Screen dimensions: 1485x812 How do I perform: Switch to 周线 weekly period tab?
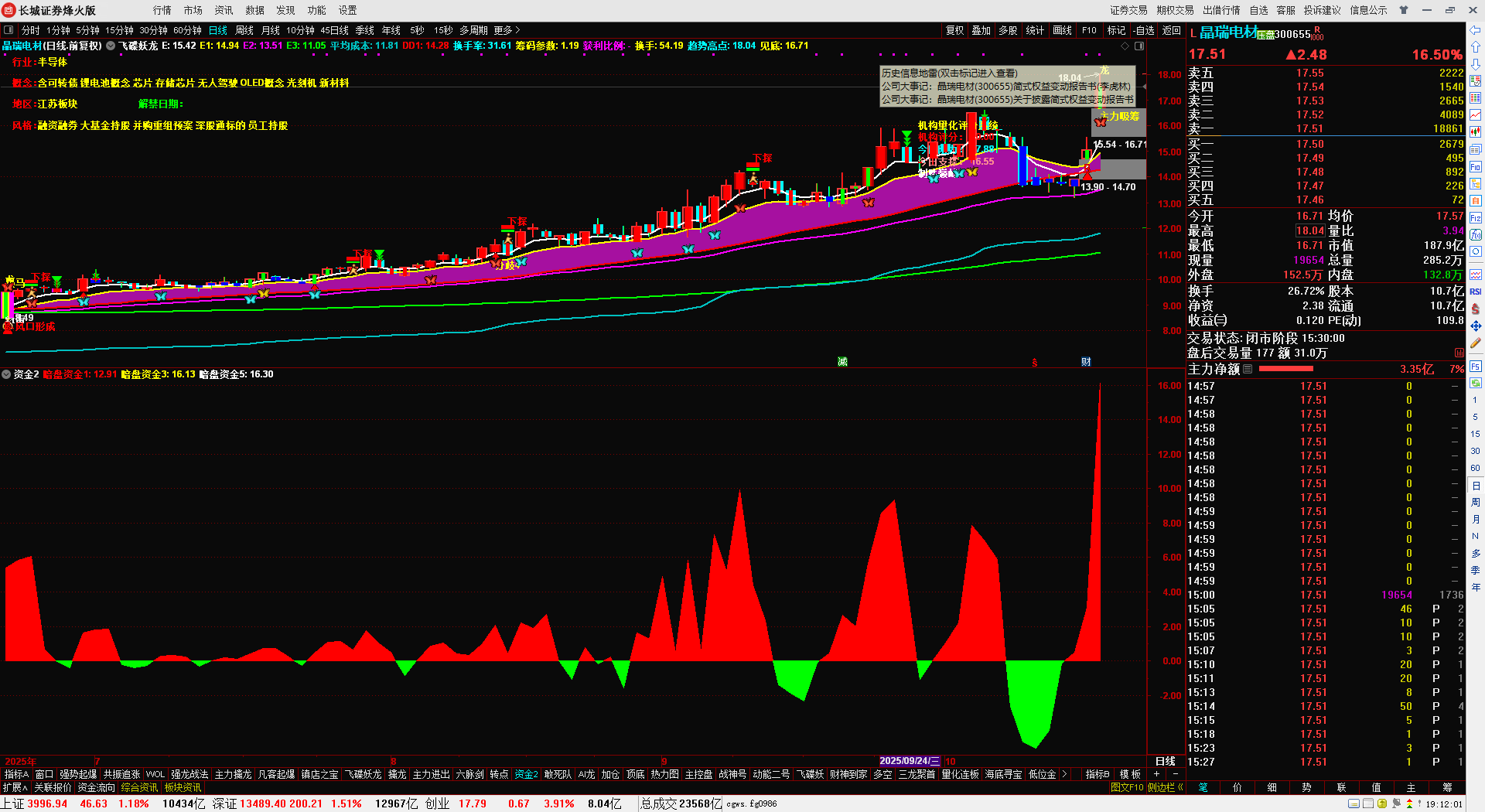point(244,30)
